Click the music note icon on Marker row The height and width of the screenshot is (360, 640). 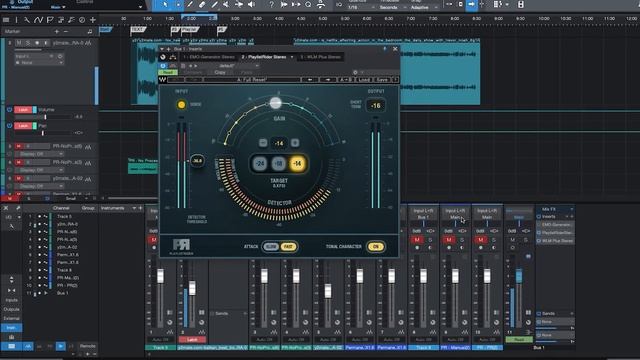click(90, 31)
